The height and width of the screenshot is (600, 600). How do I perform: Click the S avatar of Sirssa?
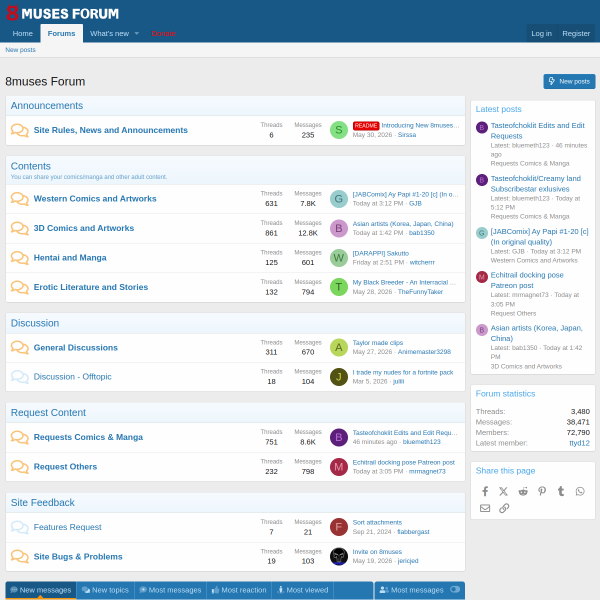(x=339, y=130)
